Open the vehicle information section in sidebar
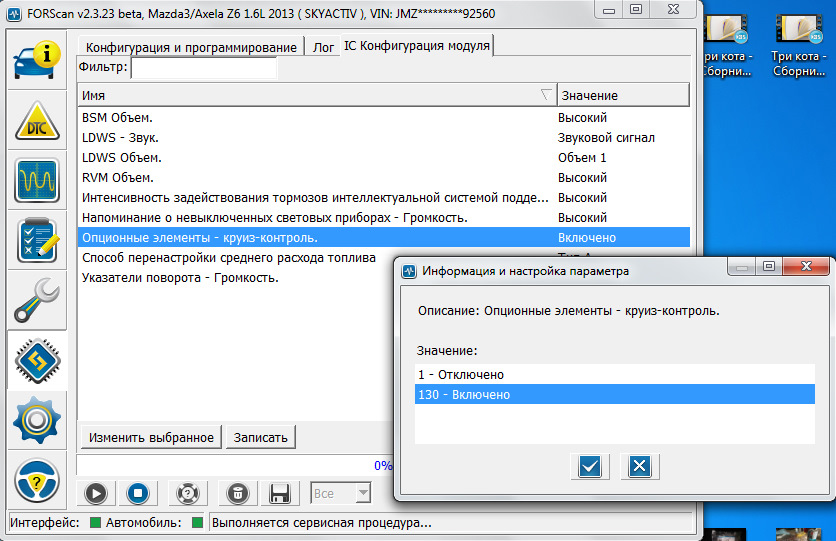This screenshot has width=836, height=541. (x=37, y=60)
